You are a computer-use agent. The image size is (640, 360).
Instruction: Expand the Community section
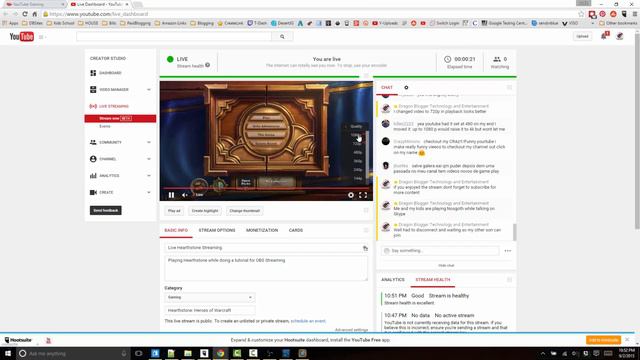pos(149,142)
